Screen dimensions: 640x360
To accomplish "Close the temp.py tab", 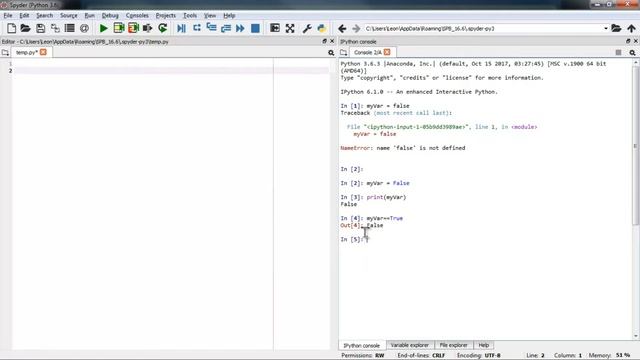I will tap(43, 52).
